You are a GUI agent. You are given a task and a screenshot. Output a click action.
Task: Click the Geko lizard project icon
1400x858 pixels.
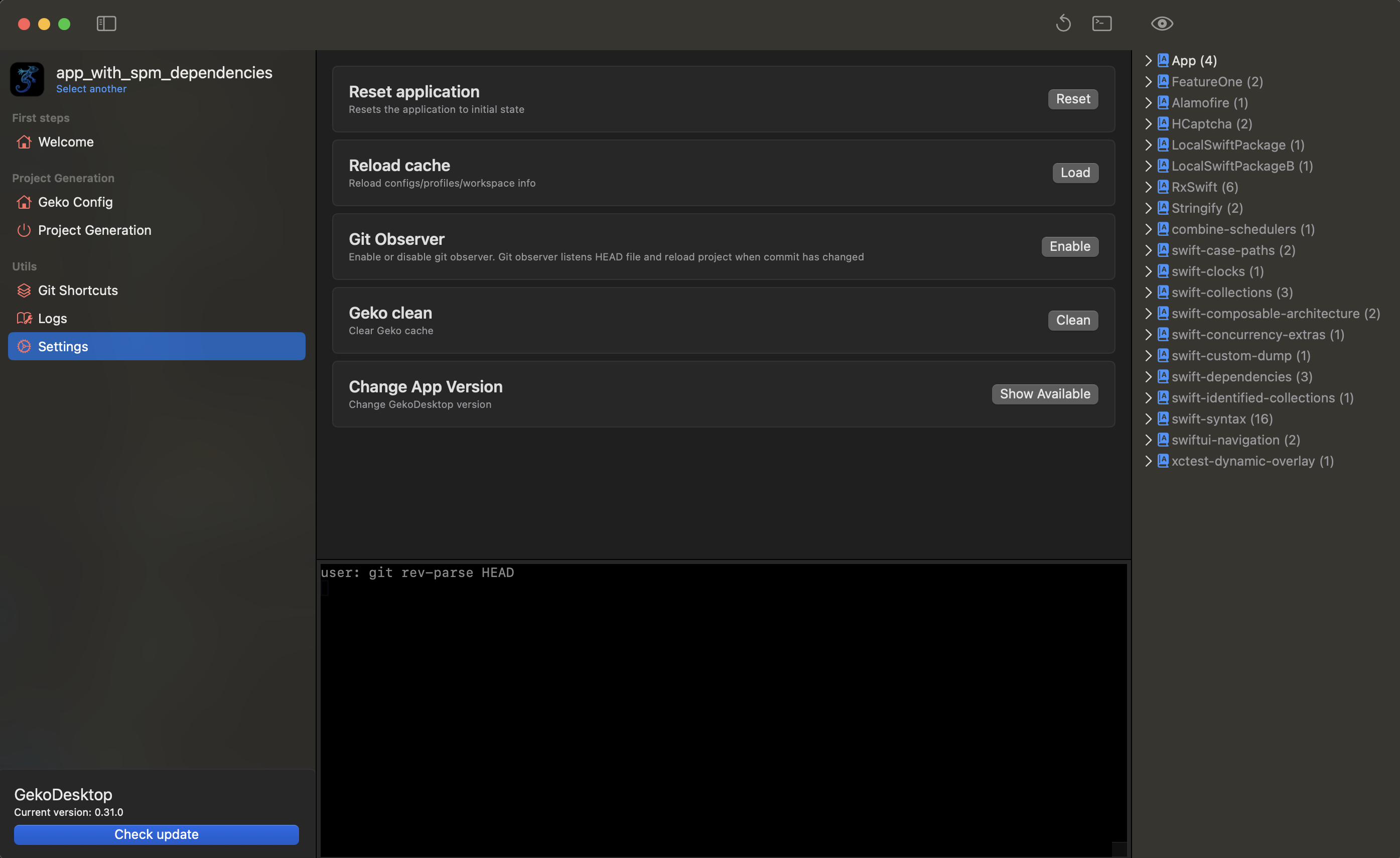(27, 79)
